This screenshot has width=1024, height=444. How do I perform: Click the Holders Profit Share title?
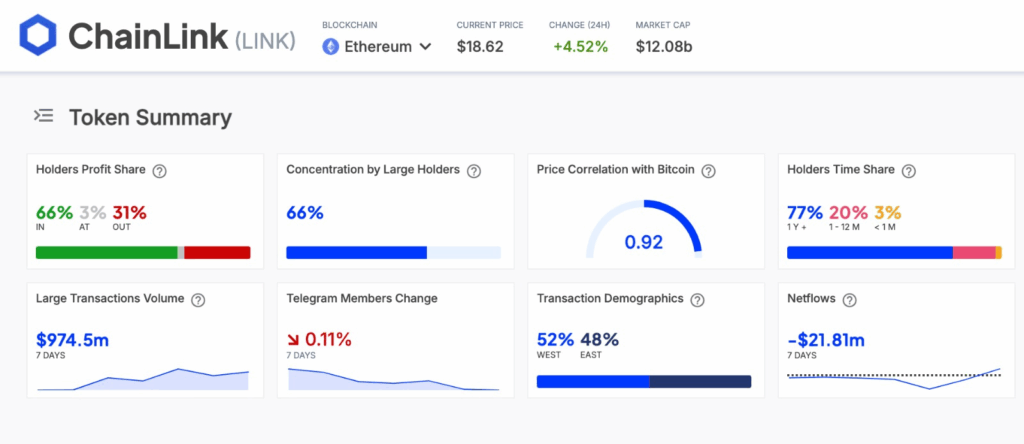[x=91, y=170]
